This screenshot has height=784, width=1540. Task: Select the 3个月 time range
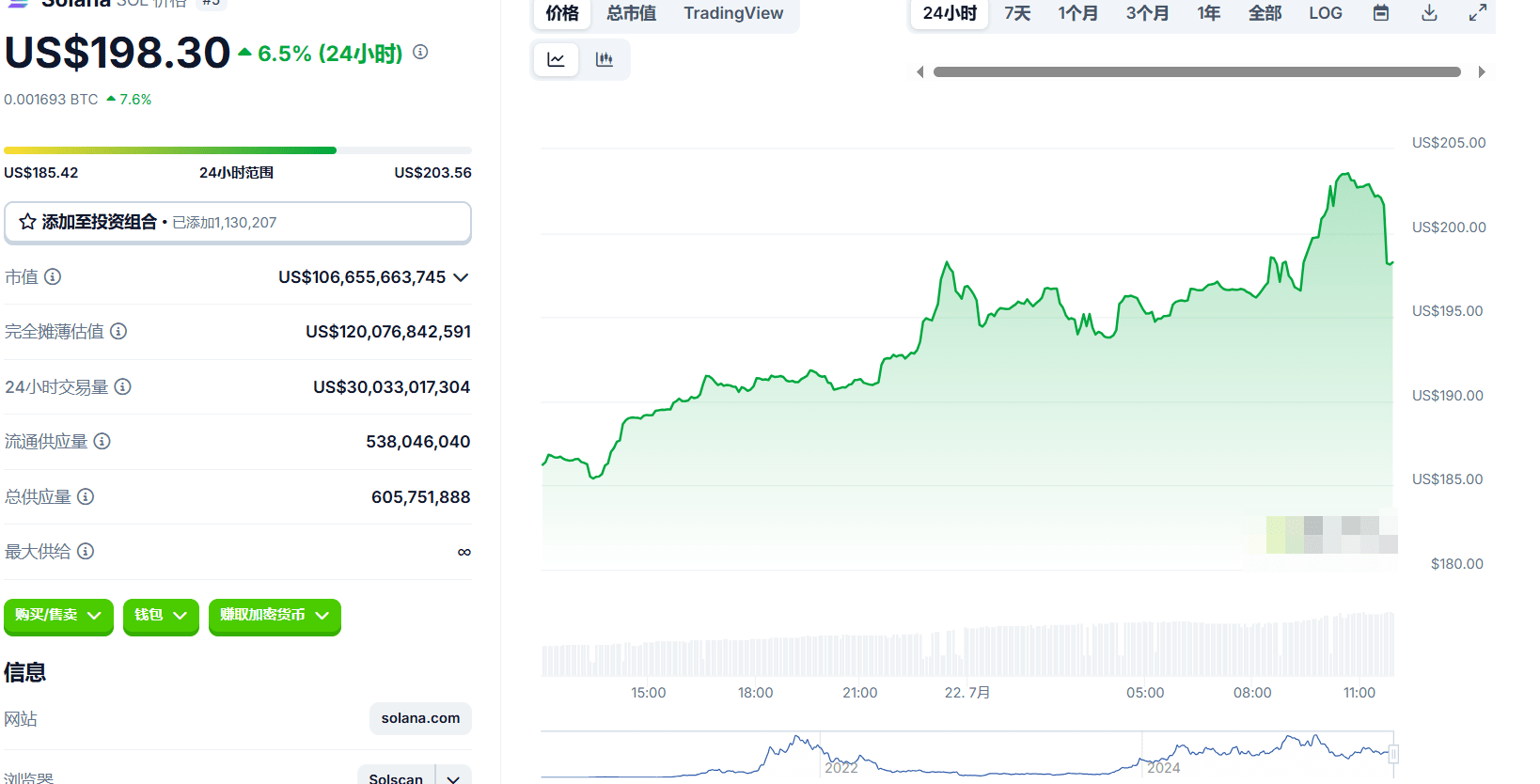(1147, 13)
